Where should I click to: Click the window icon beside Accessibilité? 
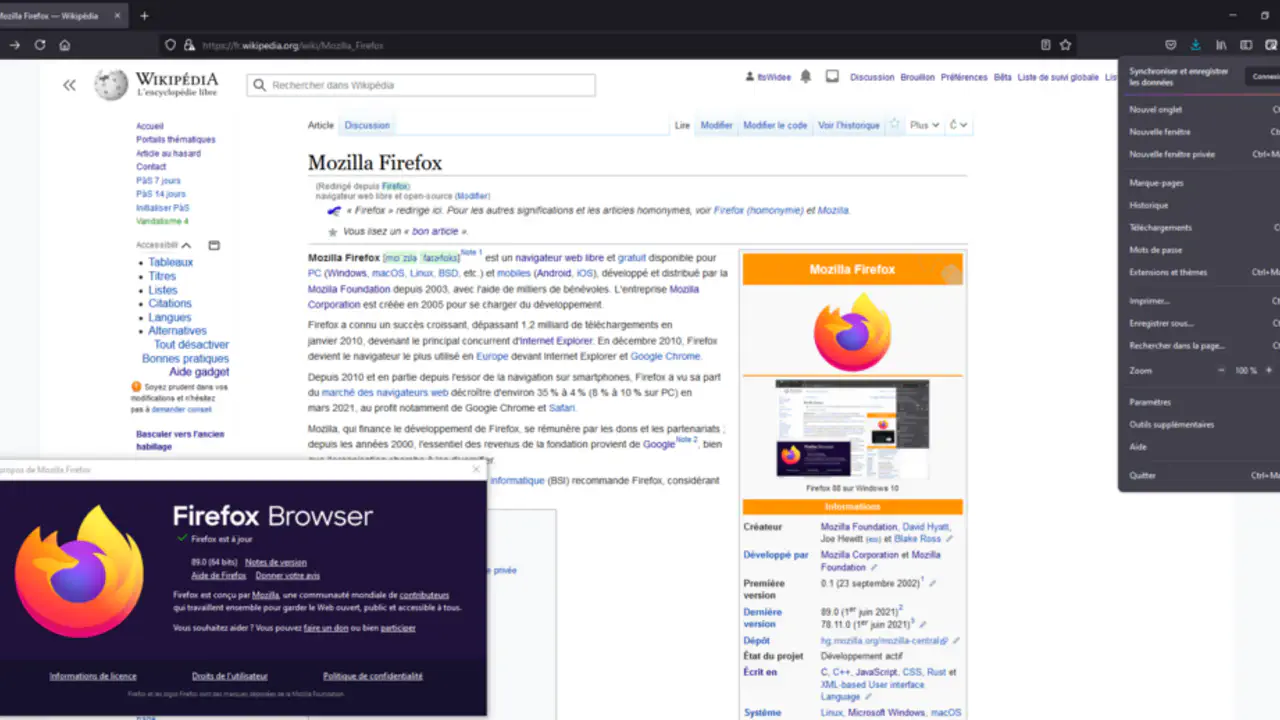[x=214, y=245]
